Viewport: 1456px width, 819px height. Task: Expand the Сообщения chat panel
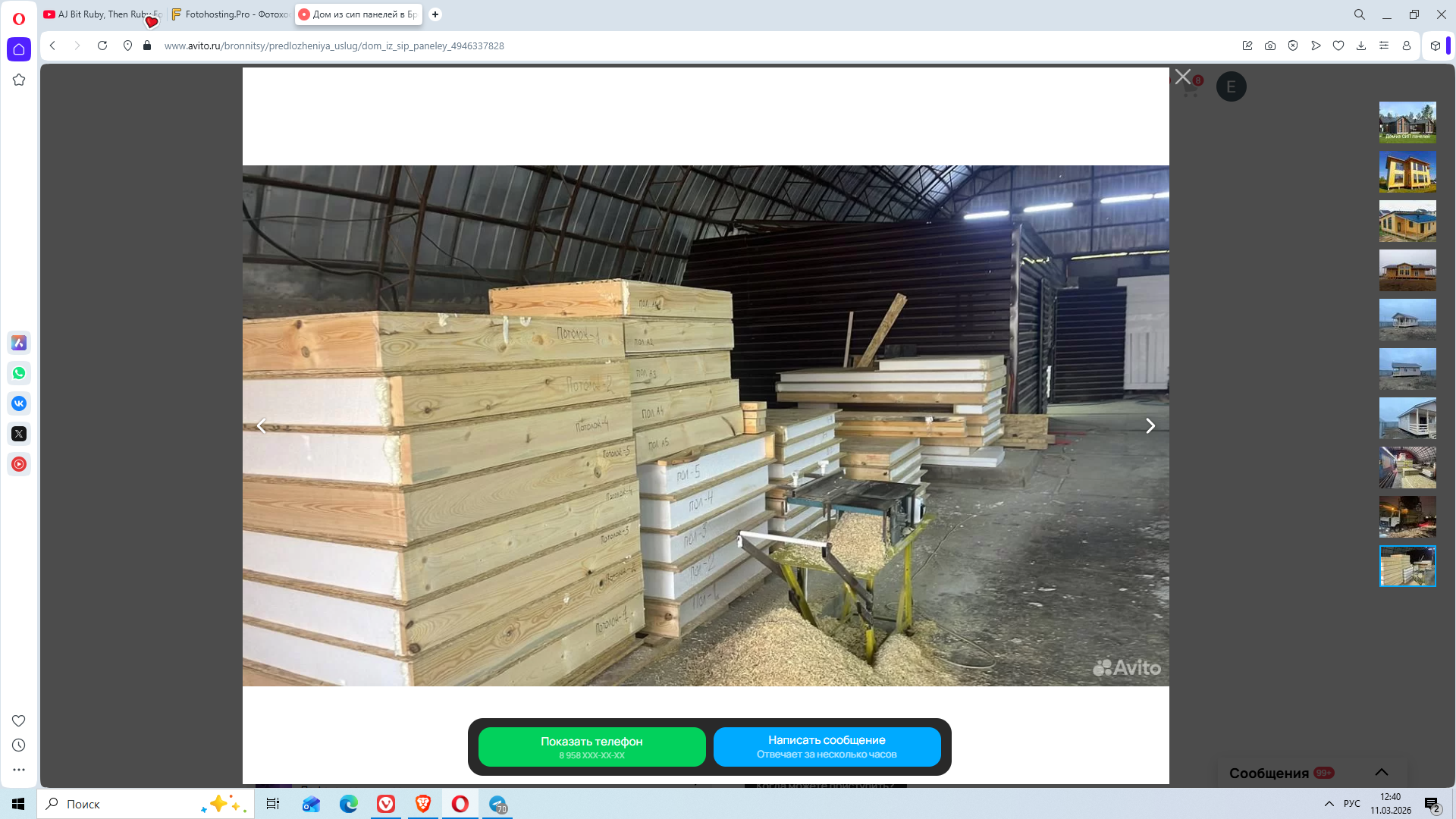[x=1381, y=772]
